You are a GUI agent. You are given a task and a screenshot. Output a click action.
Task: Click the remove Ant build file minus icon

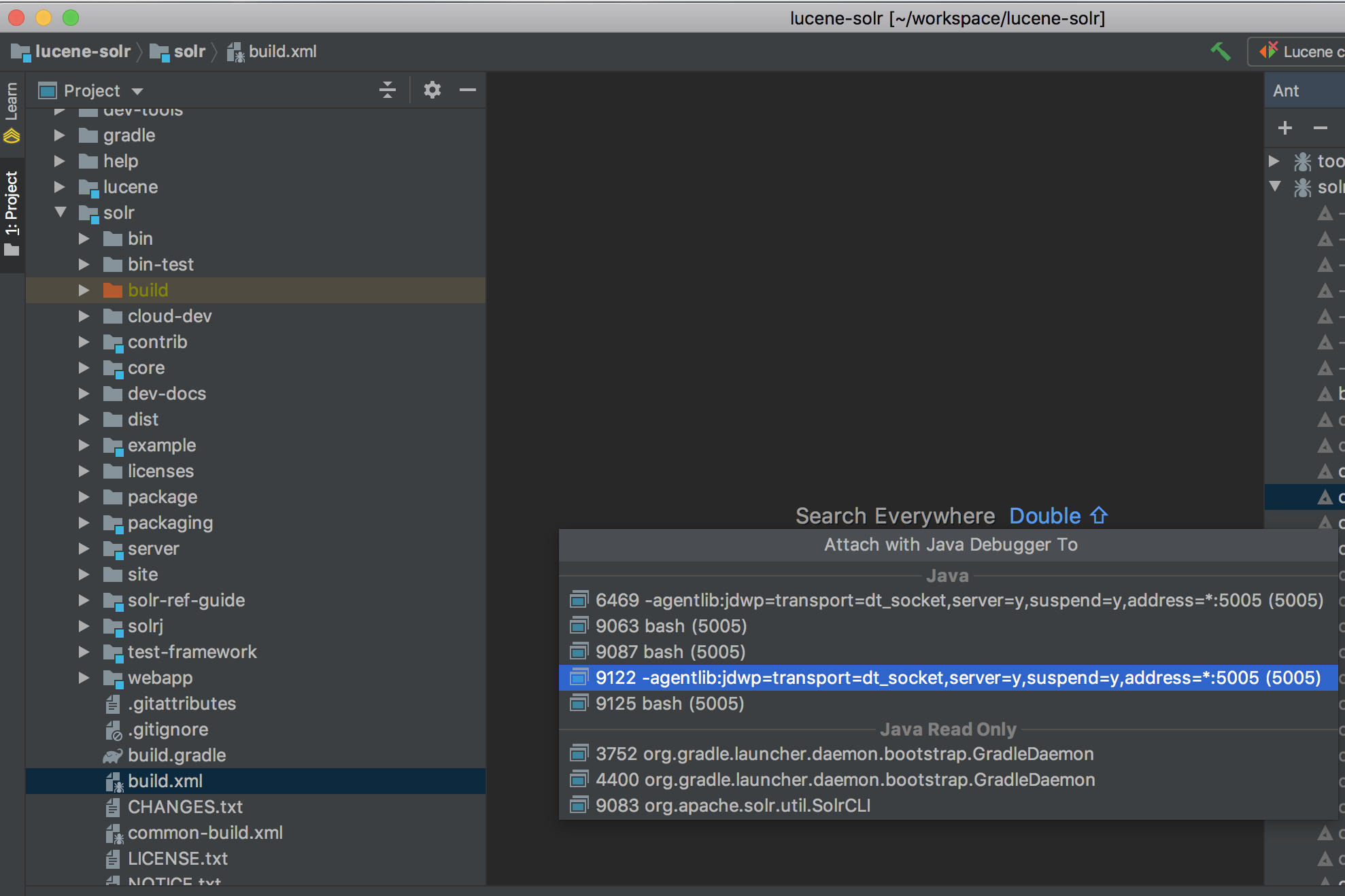coord(1320,128)
